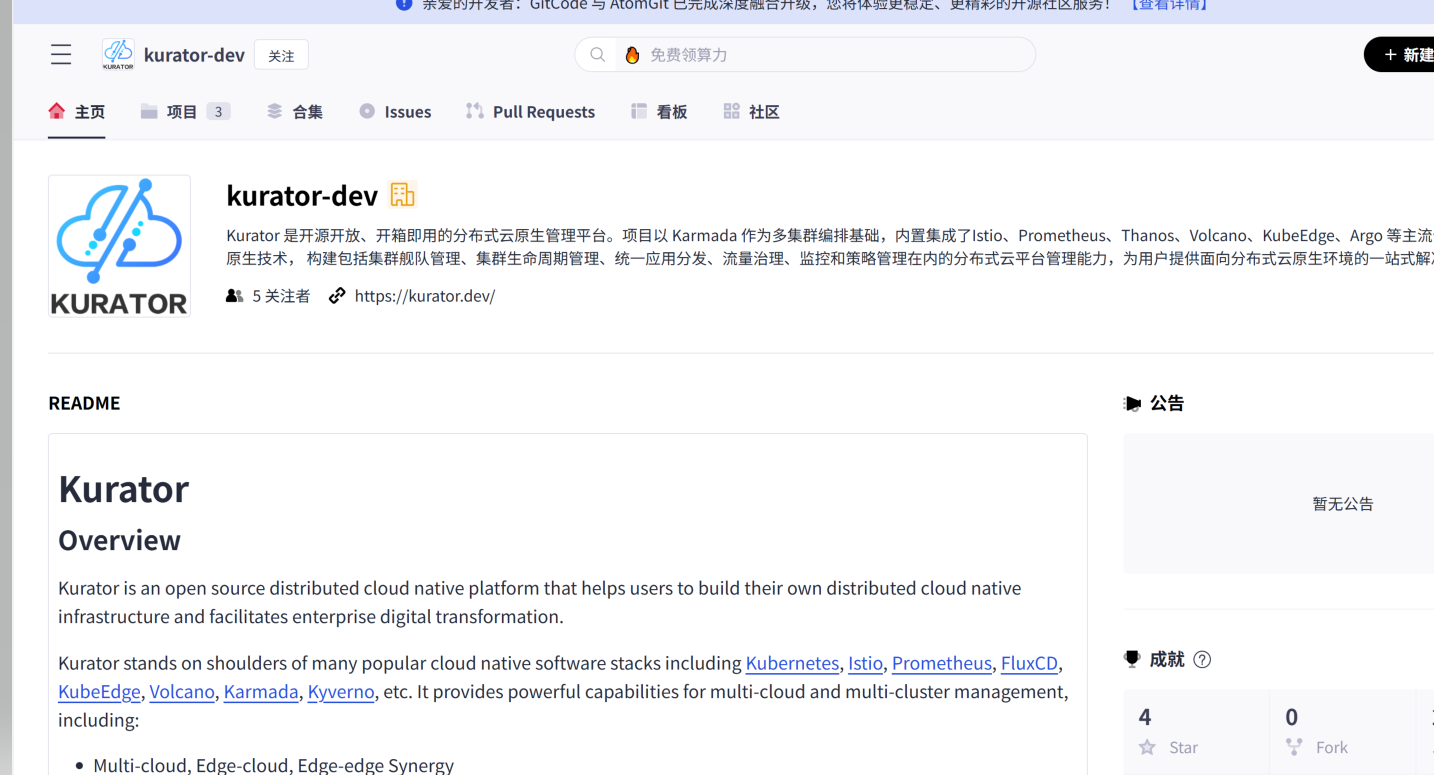The width and height of the screenshot is (1434, 775).
Task: Click the Overview heading
Action: point(119,540)
